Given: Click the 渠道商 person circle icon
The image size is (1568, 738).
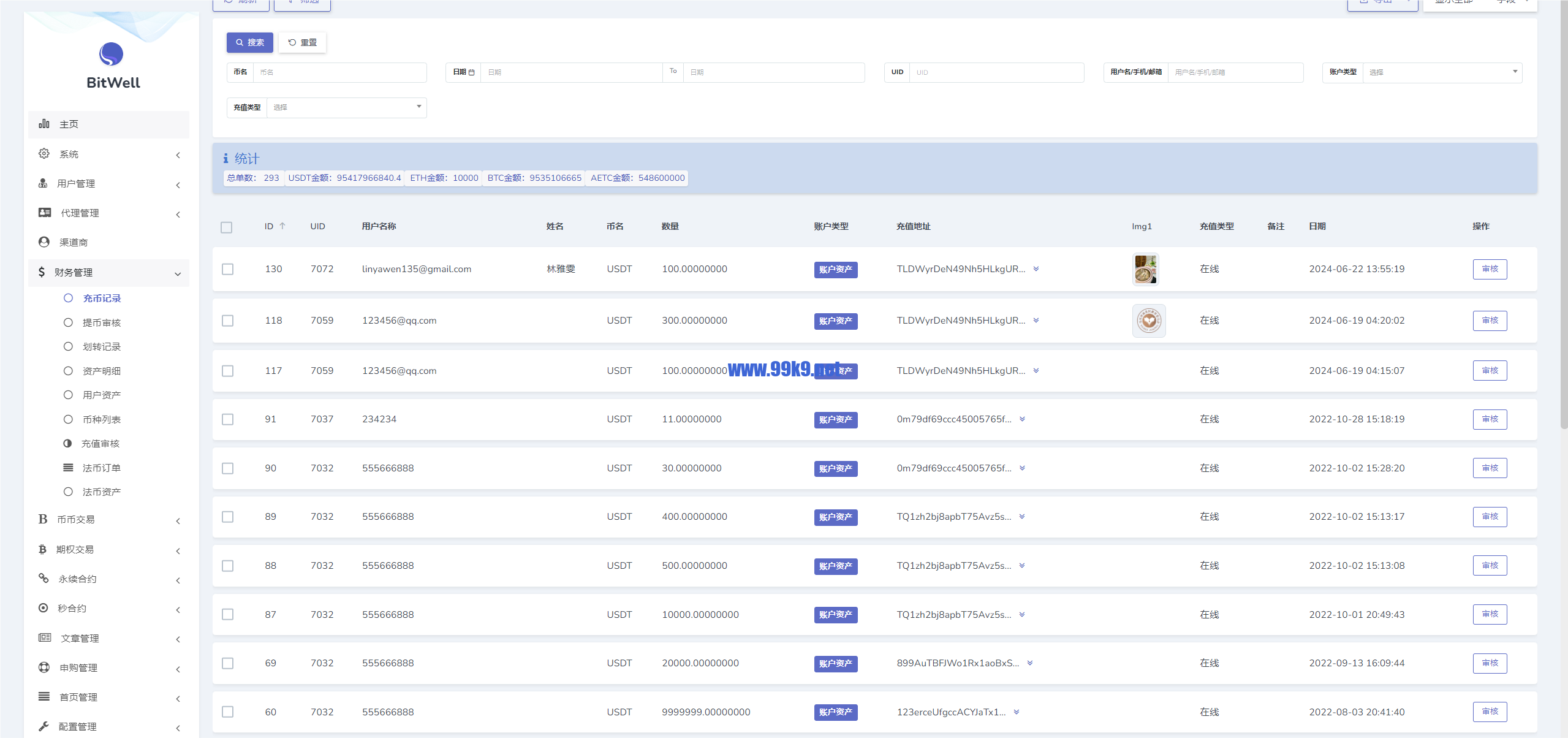Looking at the screenshot, I should 44,242.
